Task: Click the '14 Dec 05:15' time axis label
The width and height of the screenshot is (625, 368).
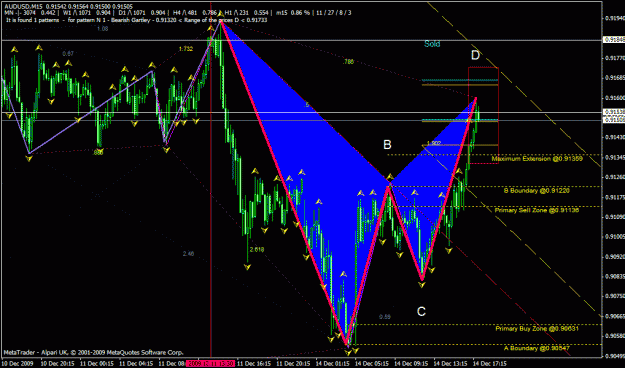Action: pos(371,364)
